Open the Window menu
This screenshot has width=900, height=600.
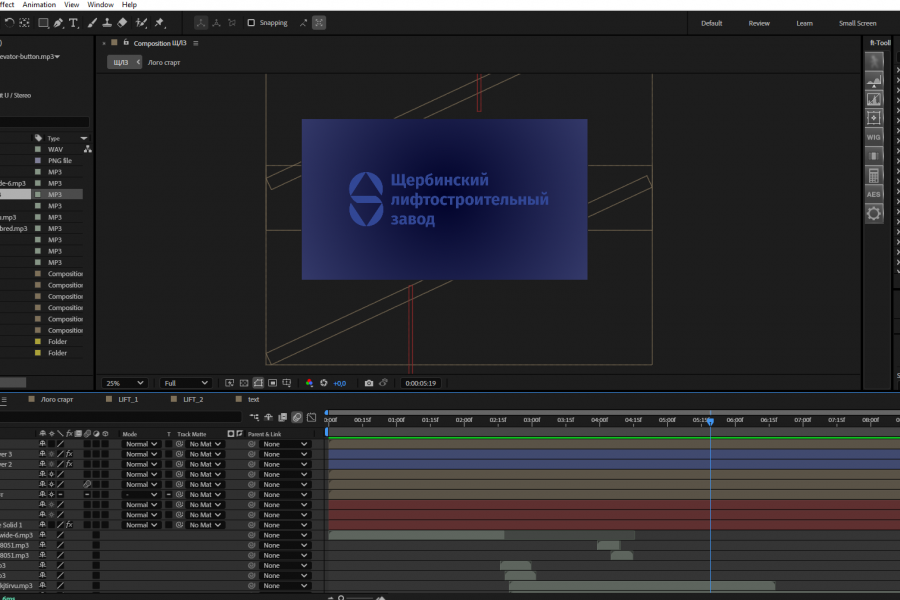pyautogui.click(x=100, y=5)
